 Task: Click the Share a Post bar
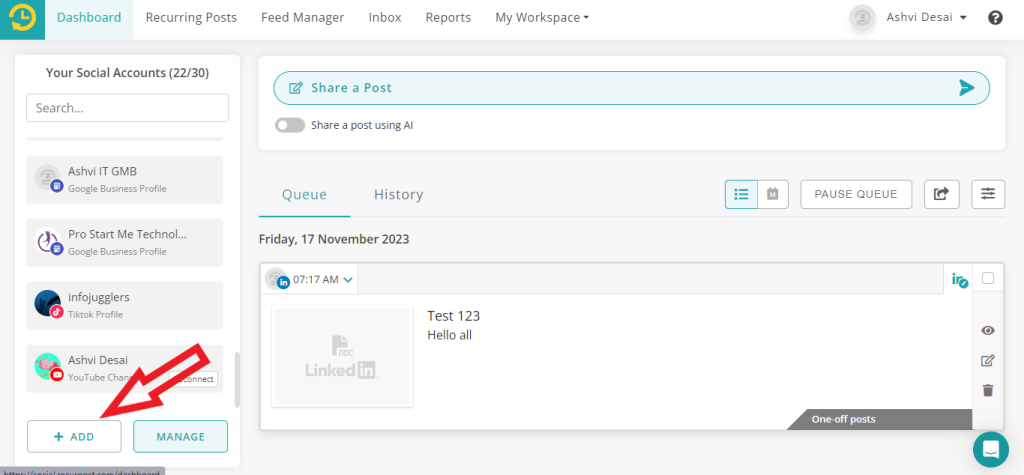click(x=632, y=88)
